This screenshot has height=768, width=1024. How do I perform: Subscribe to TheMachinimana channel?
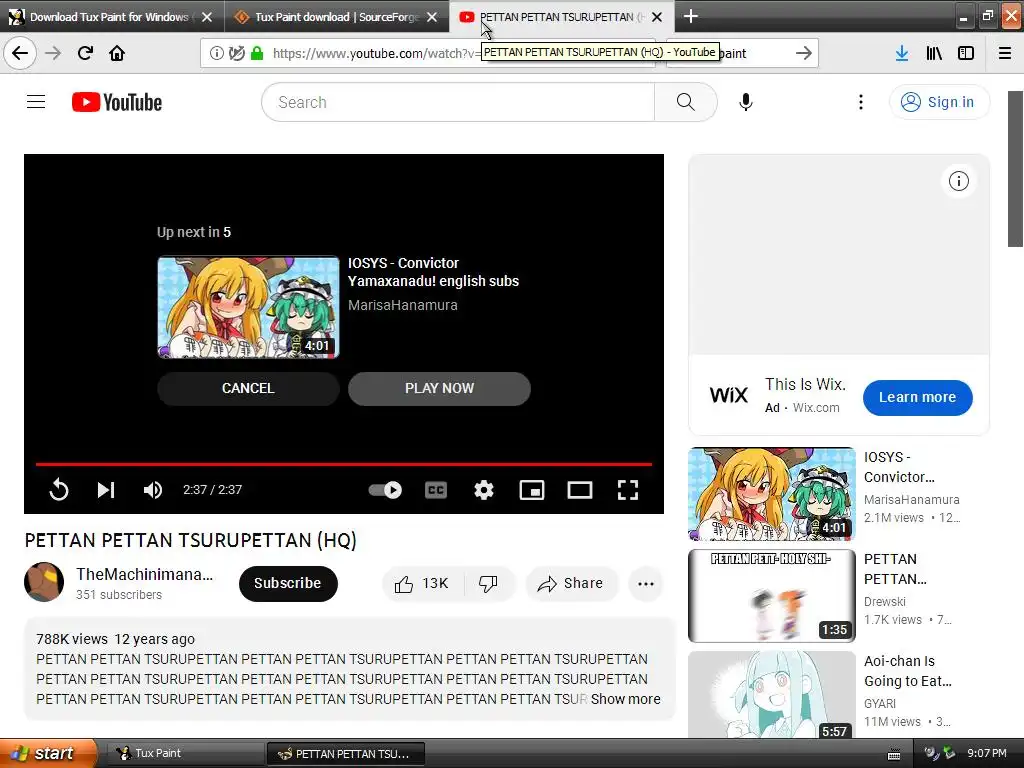[x=288, y=583]
